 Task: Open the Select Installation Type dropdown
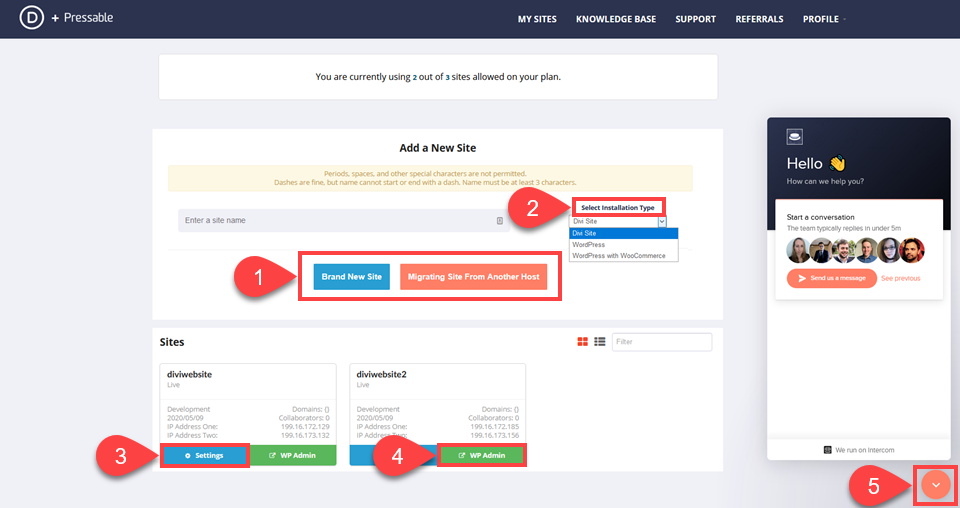click(618, 222)
